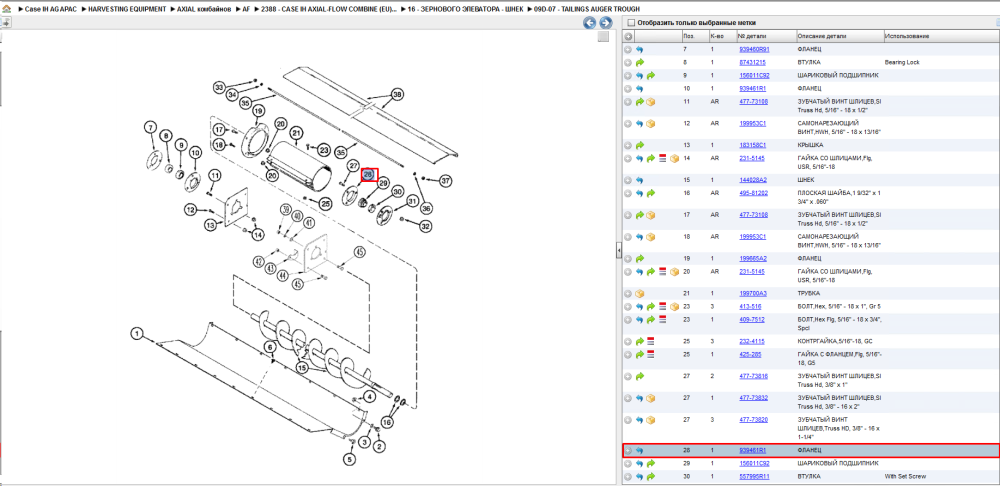
Task: Select callout 38 on the diagram
Action: coord(397,95)
